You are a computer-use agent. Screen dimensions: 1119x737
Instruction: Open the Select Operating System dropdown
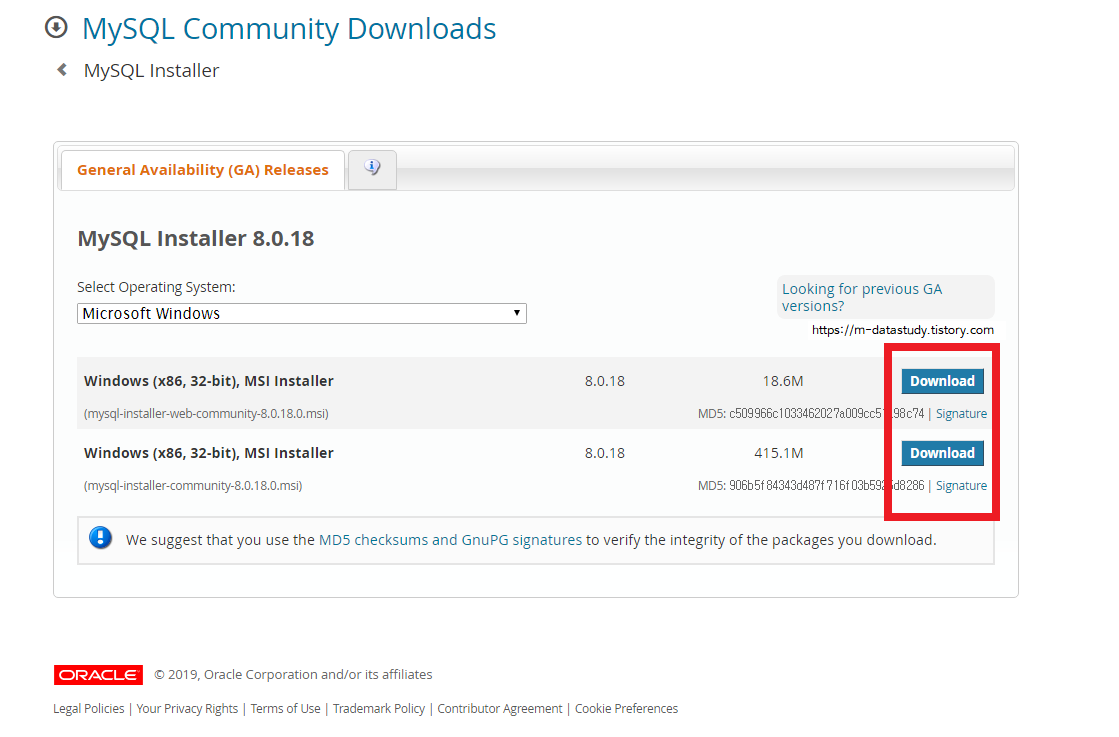click(302, 313)
